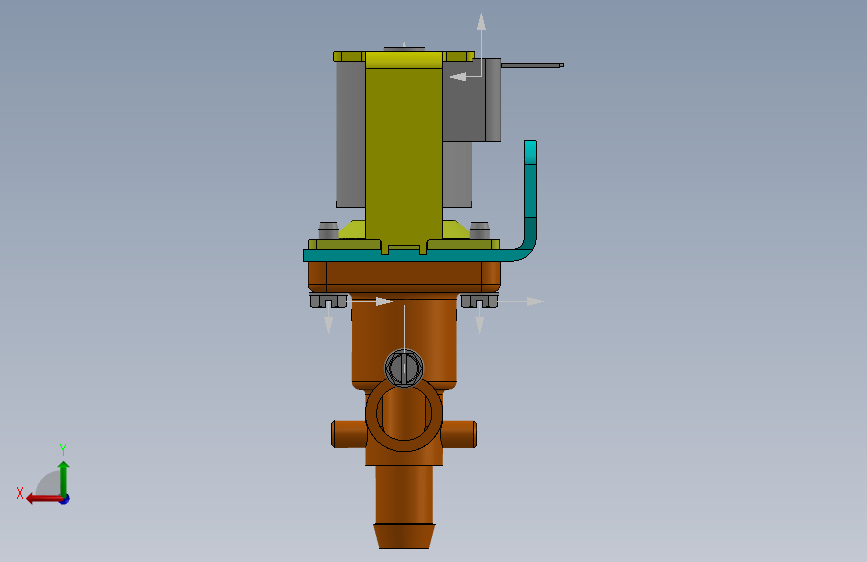Select the thin terminal pin on the connector
The height and width of the screenshot is (562, 867).
[x=532, y=65]
